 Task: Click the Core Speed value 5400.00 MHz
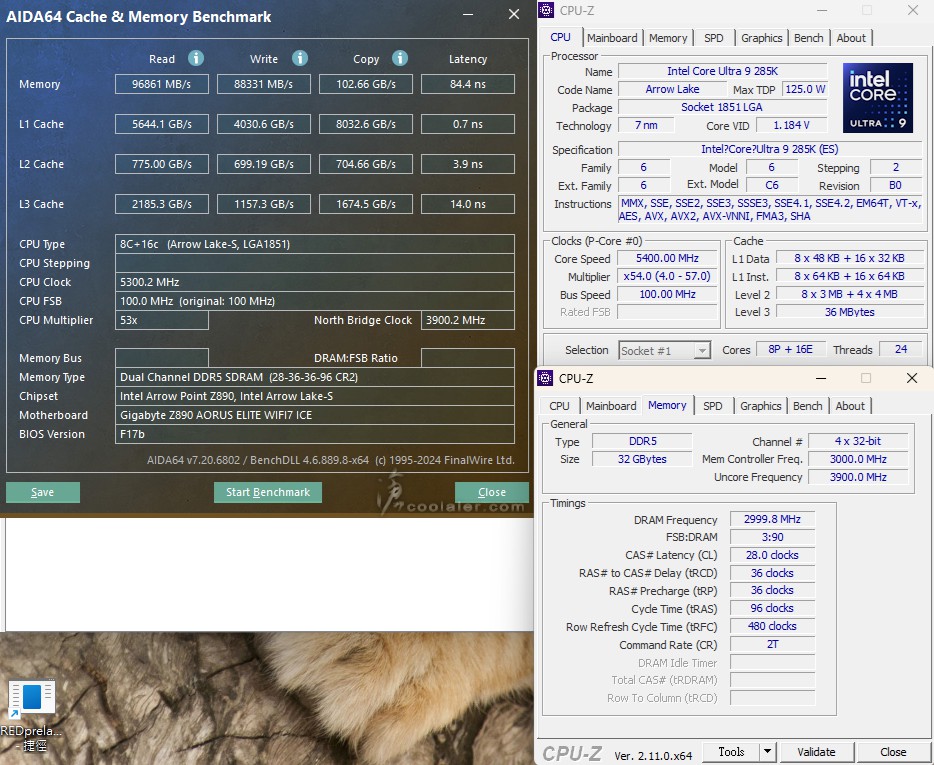pyautogui.click(x=667, y=258)
